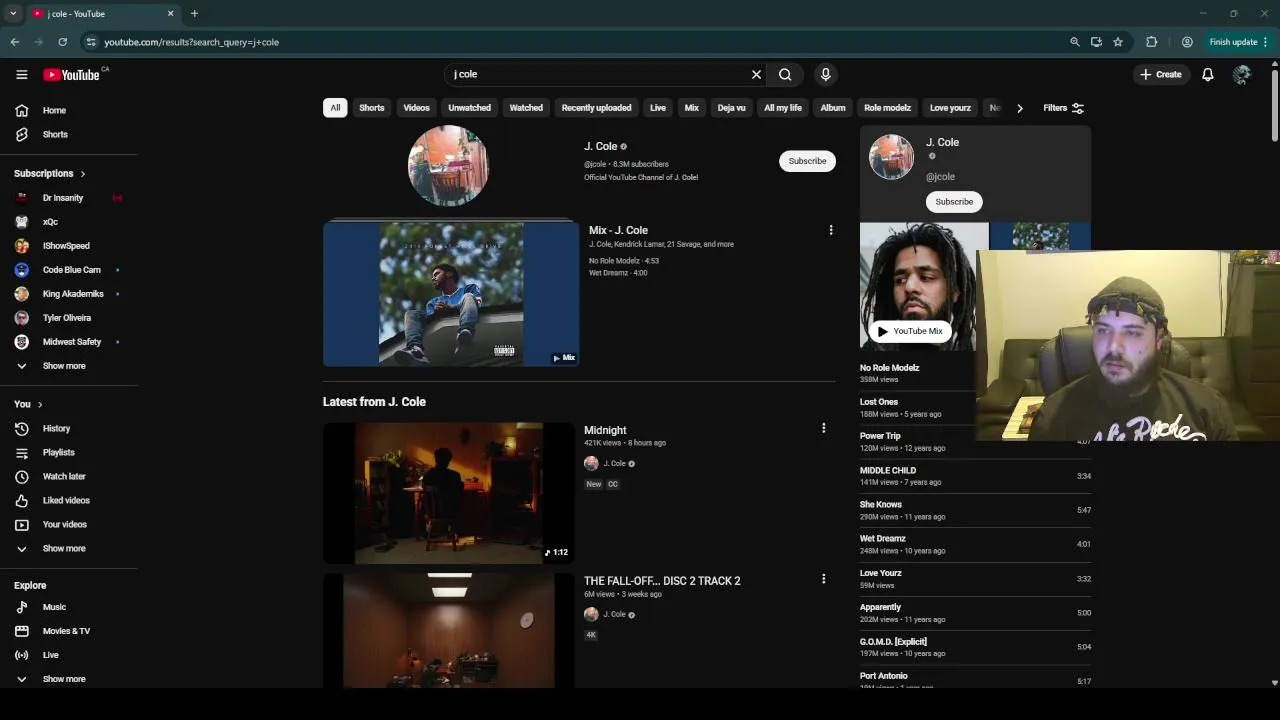Screen dimensions: 1280x720
Task: Play the YouTube Mix in side card
Action: click(x=909, y=331)
